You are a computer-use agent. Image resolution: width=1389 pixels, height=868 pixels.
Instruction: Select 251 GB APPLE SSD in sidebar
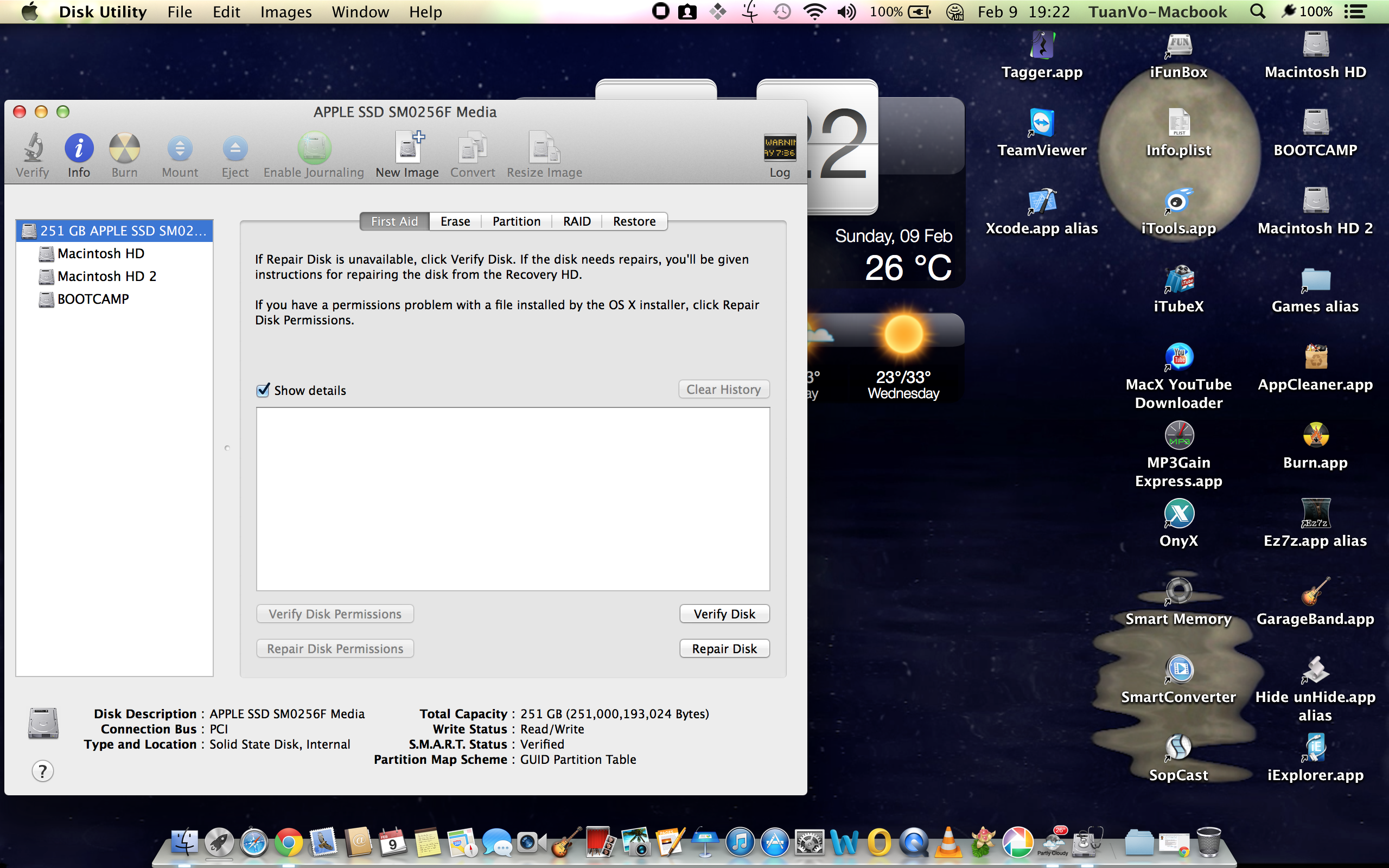115,231
